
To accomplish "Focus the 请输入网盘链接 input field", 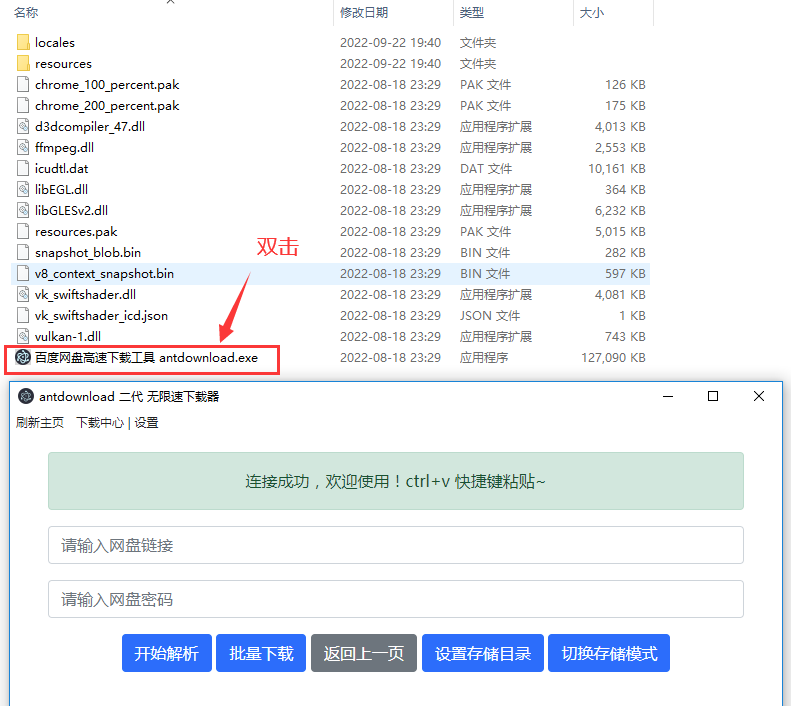I will pos(396,545).
